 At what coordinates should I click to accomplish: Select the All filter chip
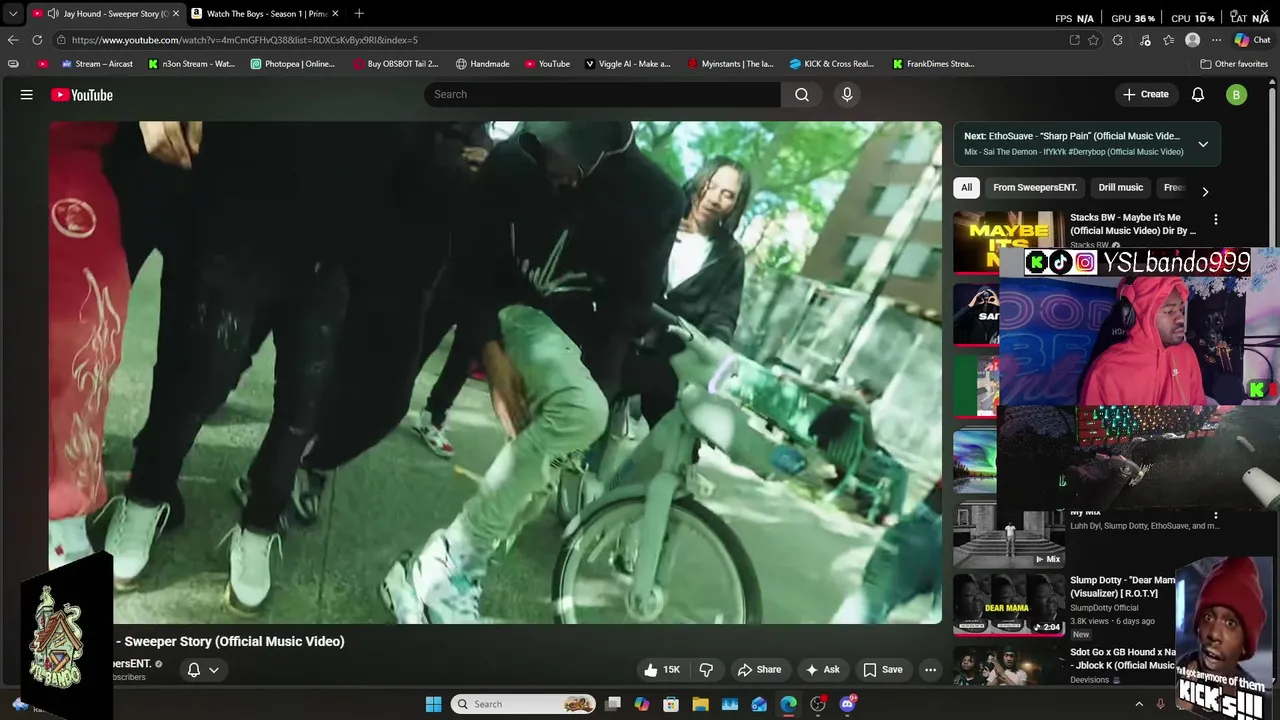click(966, 187)
